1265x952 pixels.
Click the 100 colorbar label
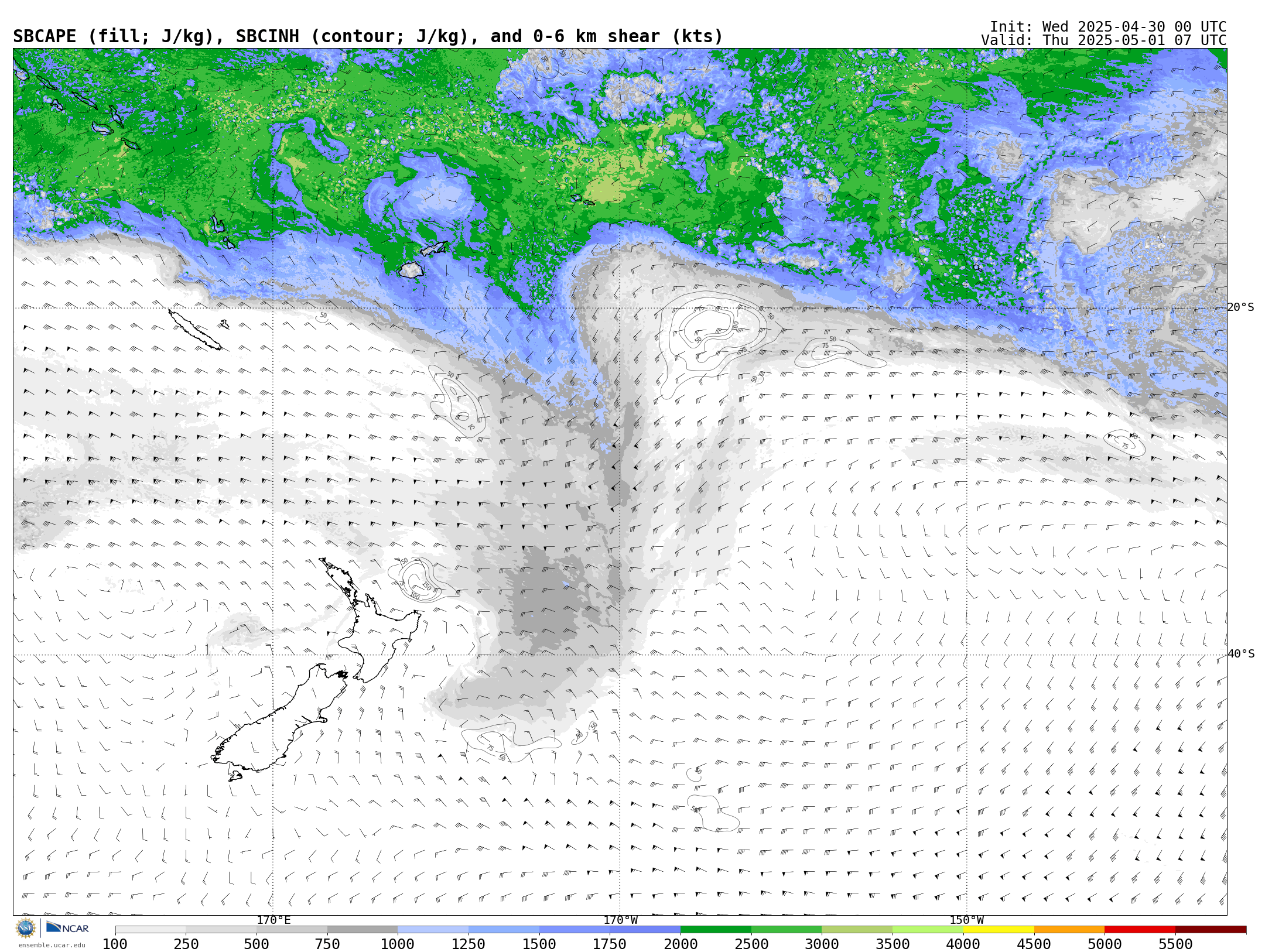[x=115, y=944]
